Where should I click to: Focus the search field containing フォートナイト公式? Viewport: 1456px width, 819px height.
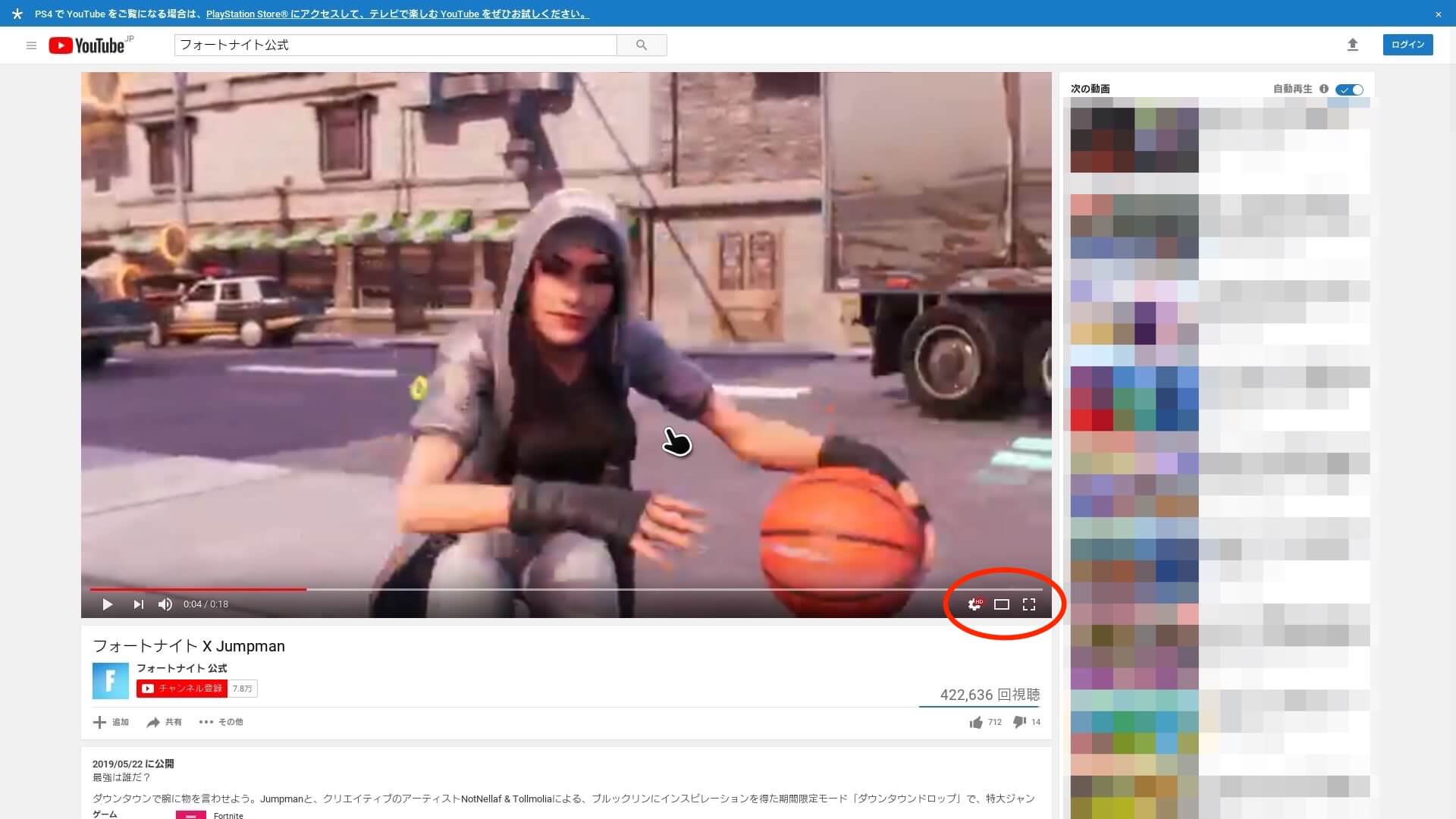[395, 45]
